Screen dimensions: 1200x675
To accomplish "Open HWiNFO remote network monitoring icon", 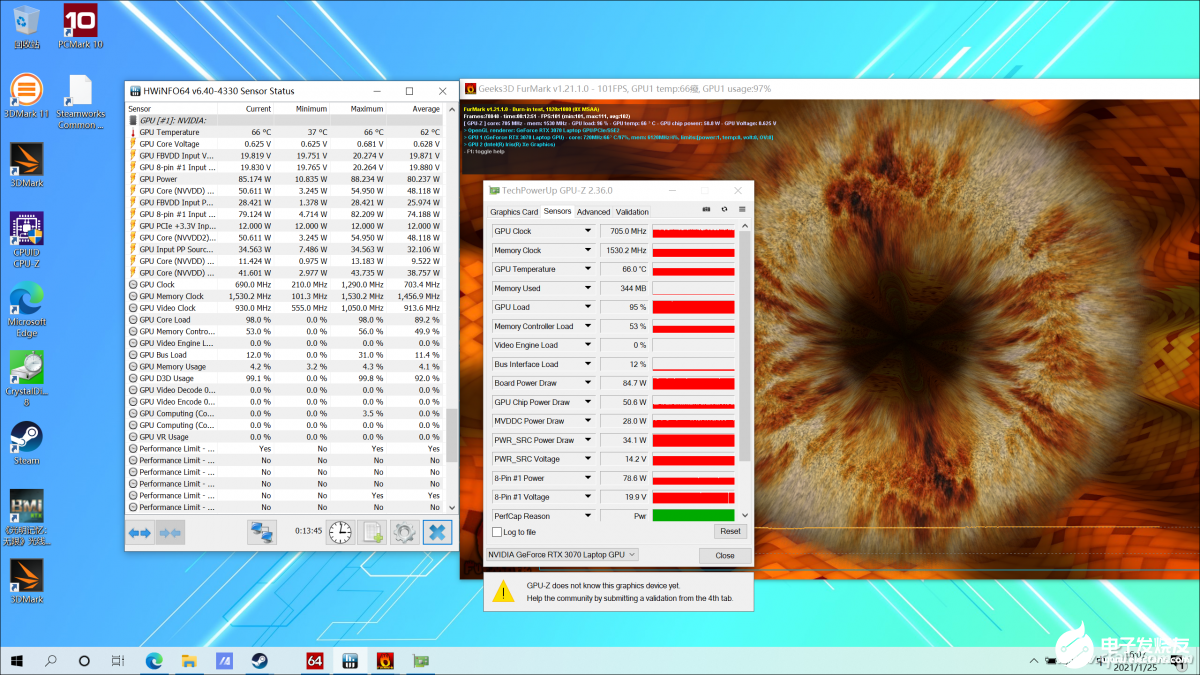I will (261, 533).
